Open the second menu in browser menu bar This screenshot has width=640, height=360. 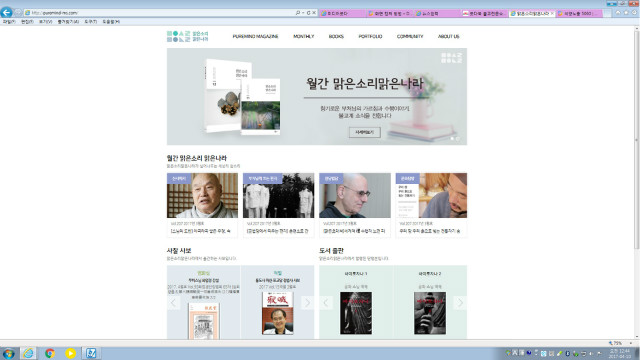[x=27, y=22]
